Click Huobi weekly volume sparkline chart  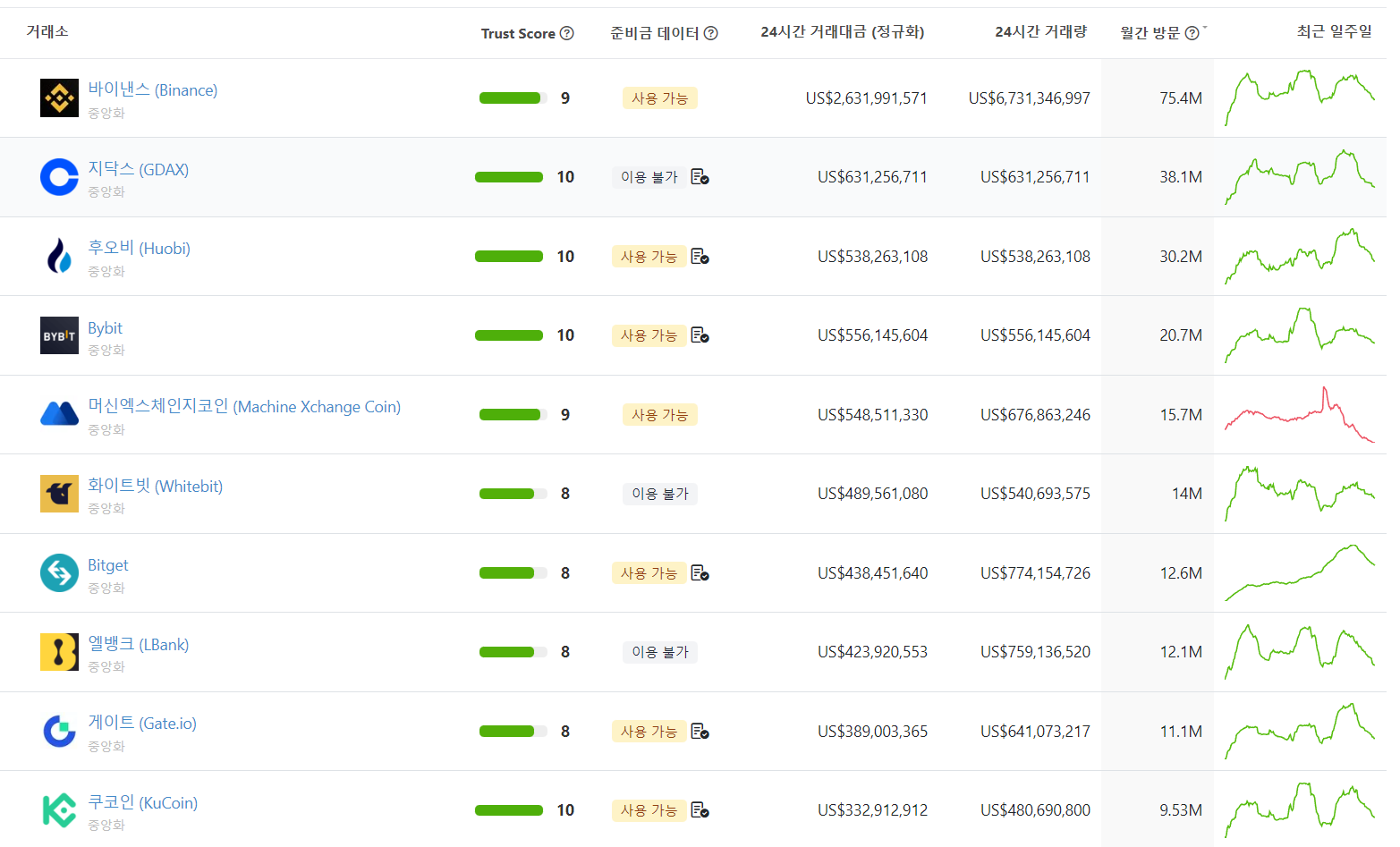point(1300,256)
